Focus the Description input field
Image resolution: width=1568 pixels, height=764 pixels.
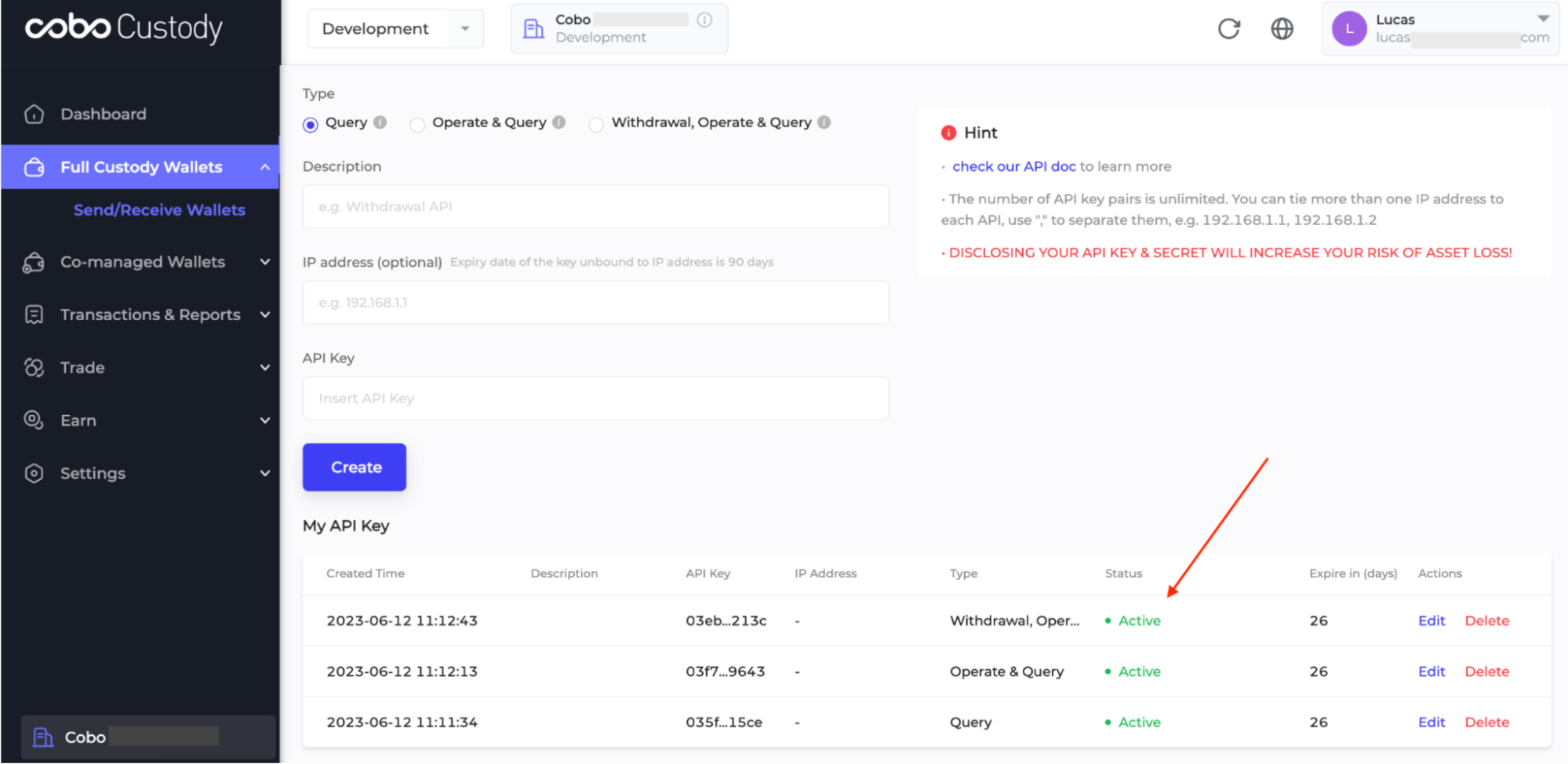(595, 207)
